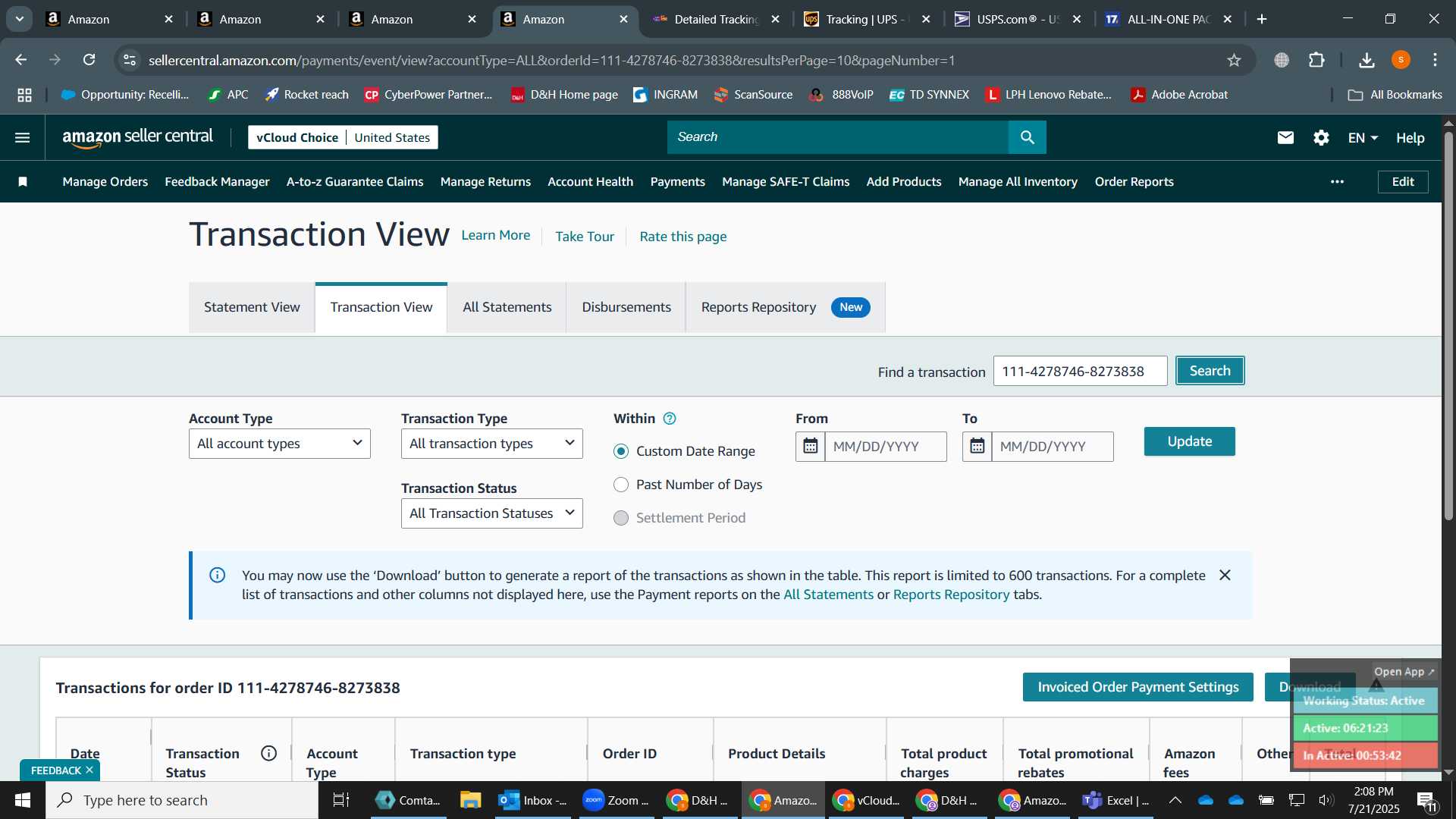Open Chrome extensions puzzle icon
The width and height of the screenshot is (1456, 819).
pyautogui.click(x=1317, y=60)
